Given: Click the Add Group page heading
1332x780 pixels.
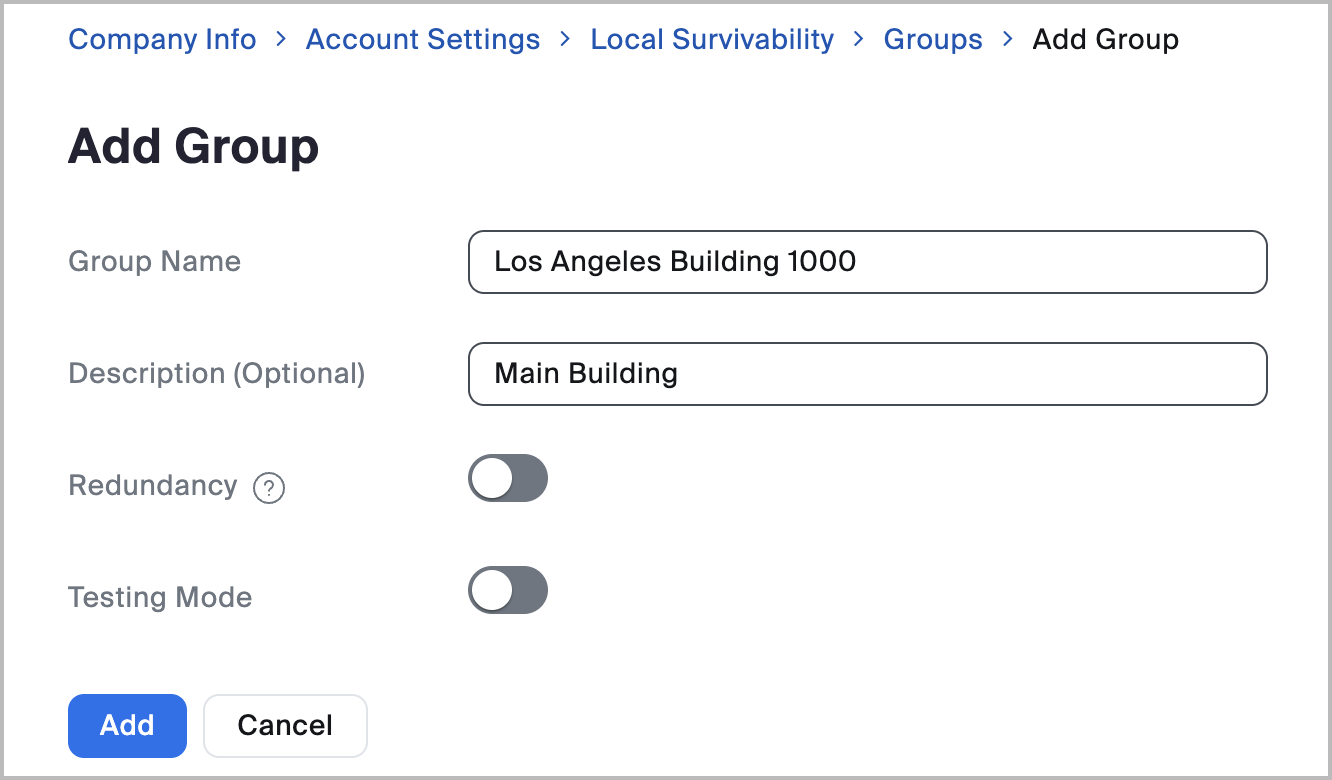Looking at the screenshot, I should (x=193, y=147).
